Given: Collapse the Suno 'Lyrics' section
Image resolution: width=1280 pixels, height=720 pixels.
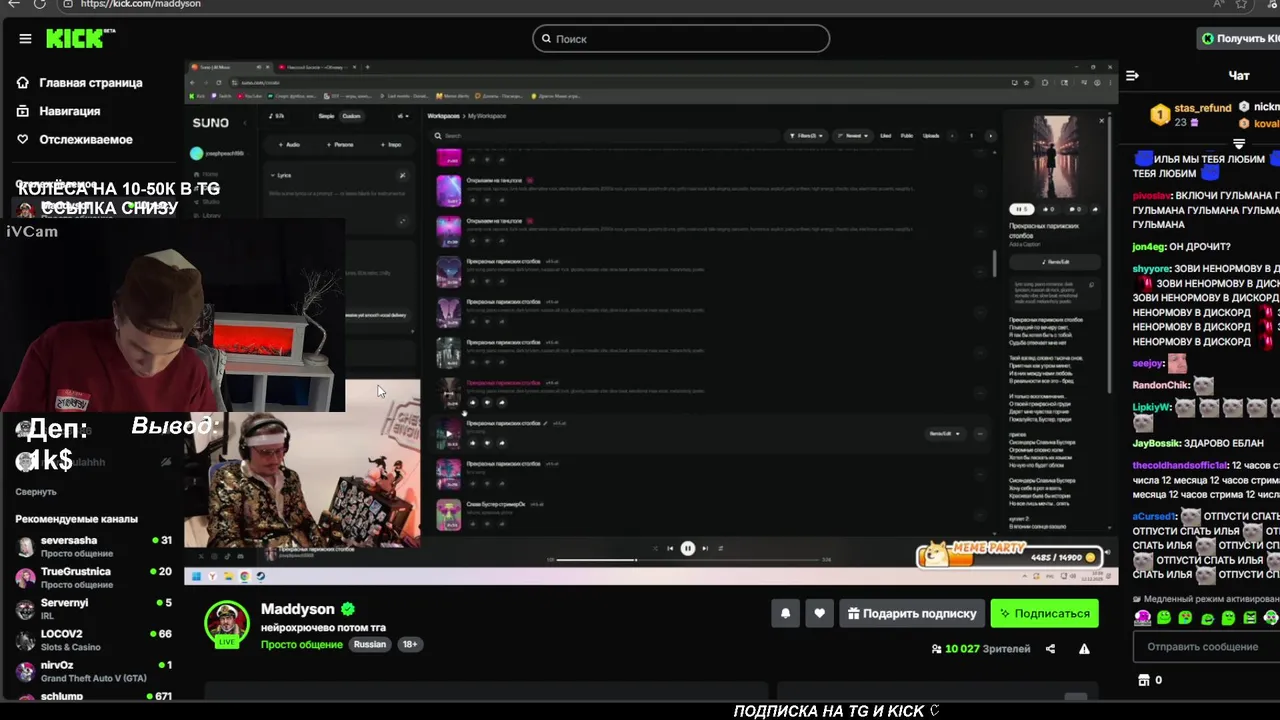Looking at the screenshot, I should coord(281,175).
